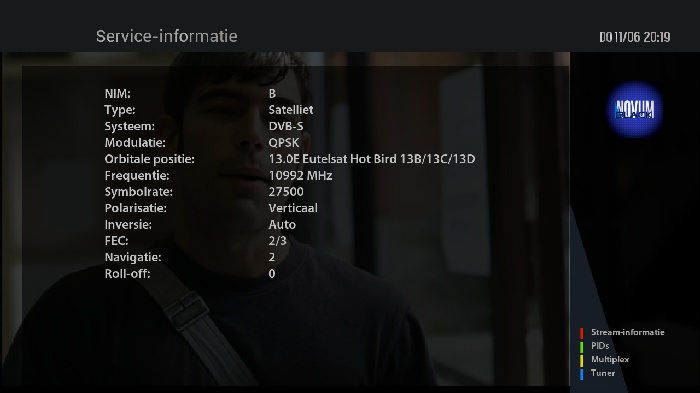700x393 pixels.
Task: Select the Orbitale positie Eutelsat entry
Action: 372,159
